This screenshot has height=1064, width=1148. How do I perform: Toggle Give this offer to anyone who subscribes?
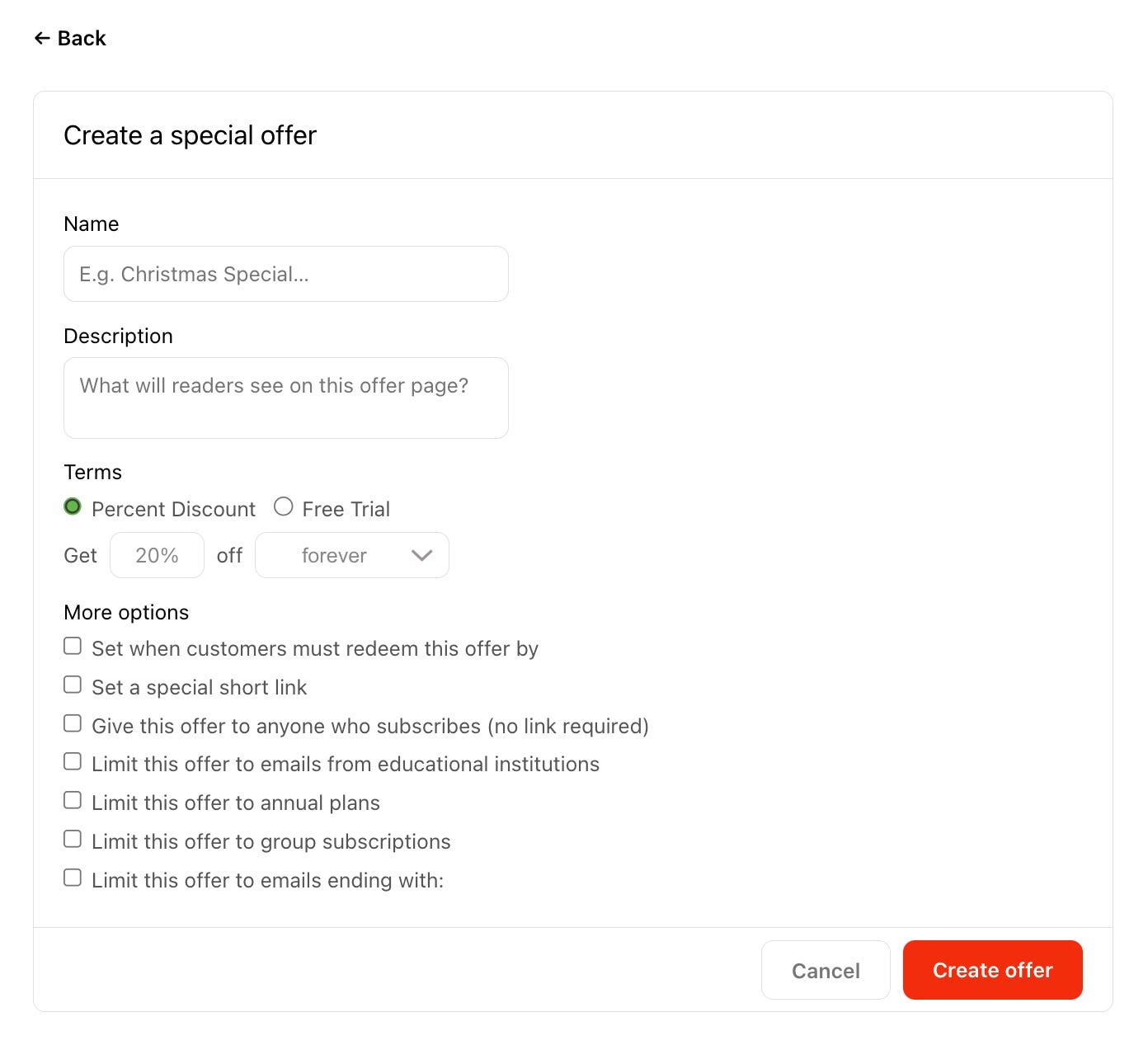[x=73, y=723]
